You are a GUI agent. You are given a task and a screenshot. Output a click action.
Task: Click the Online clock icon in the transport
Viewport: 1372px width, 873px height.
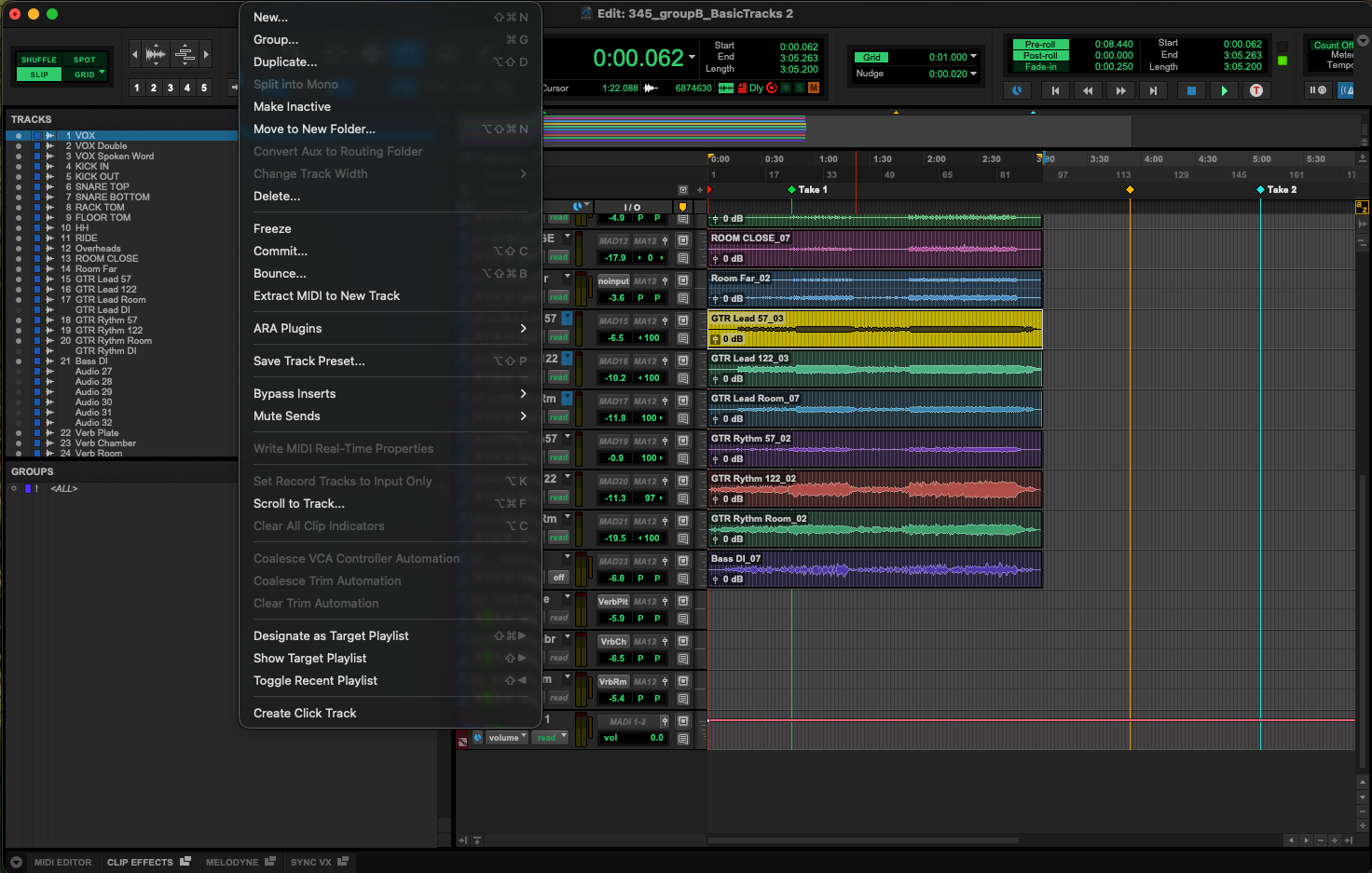tap(1017, 90)
